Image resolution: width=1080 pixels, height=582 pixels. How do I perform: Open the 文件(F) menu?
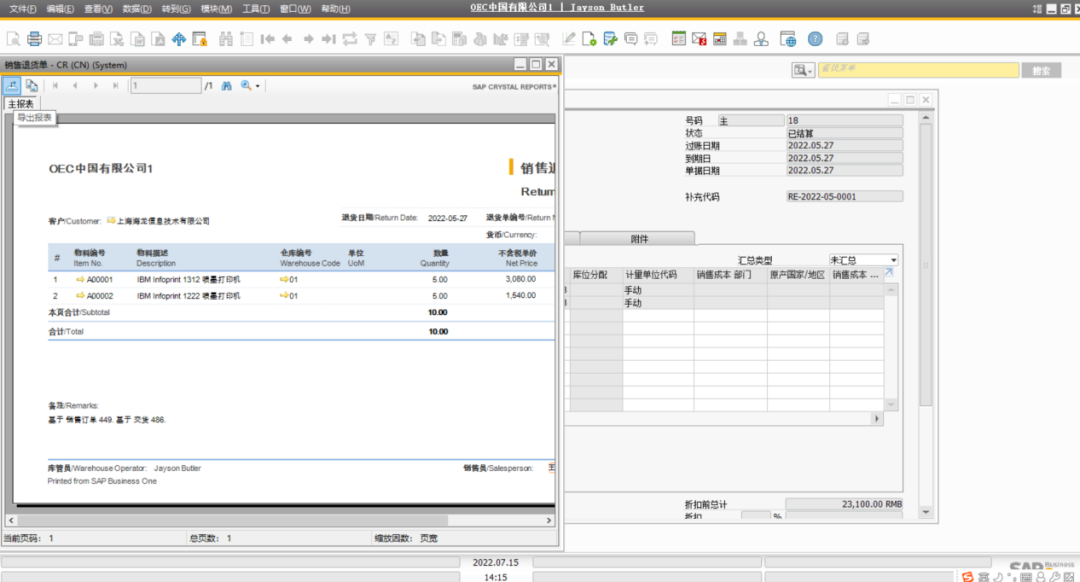(22, 8)
